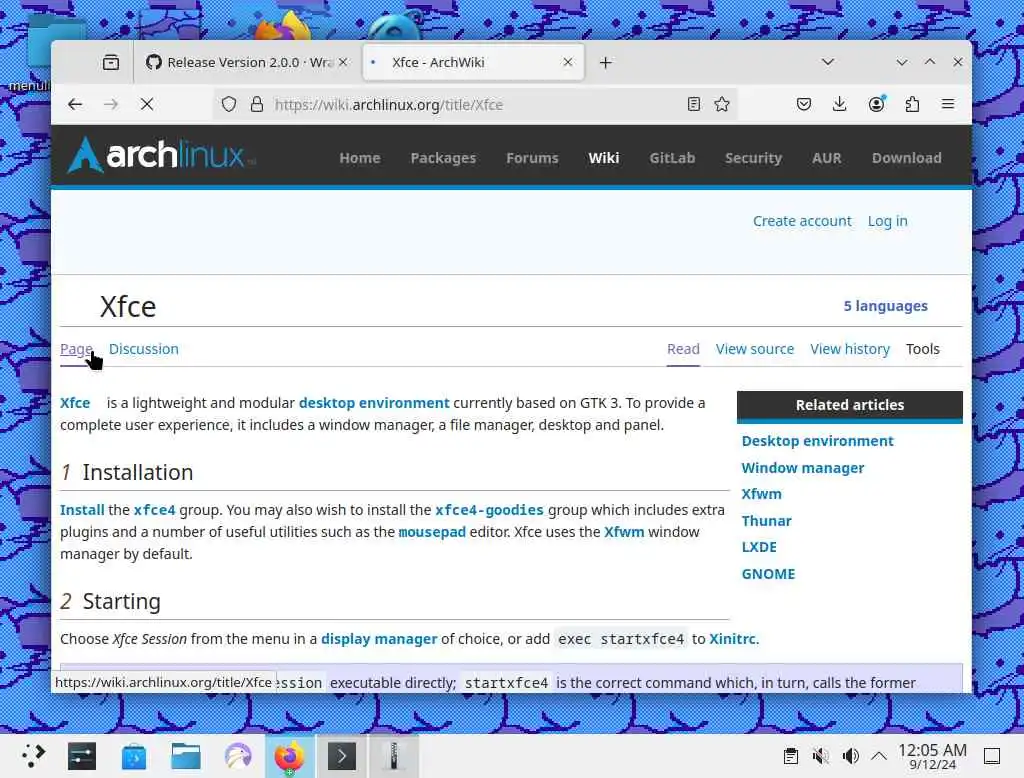The height and width of the screenshot is (778, 1024).
Task: Open Desktop environment related article
Action: point(817,441)
